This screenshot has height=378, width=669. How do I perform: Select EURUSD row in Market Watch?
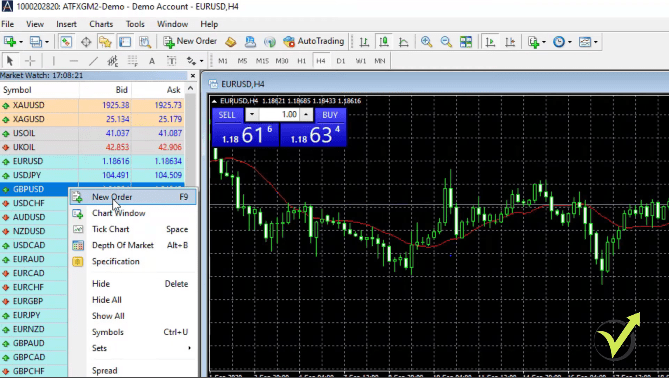[x=92, y=161]
